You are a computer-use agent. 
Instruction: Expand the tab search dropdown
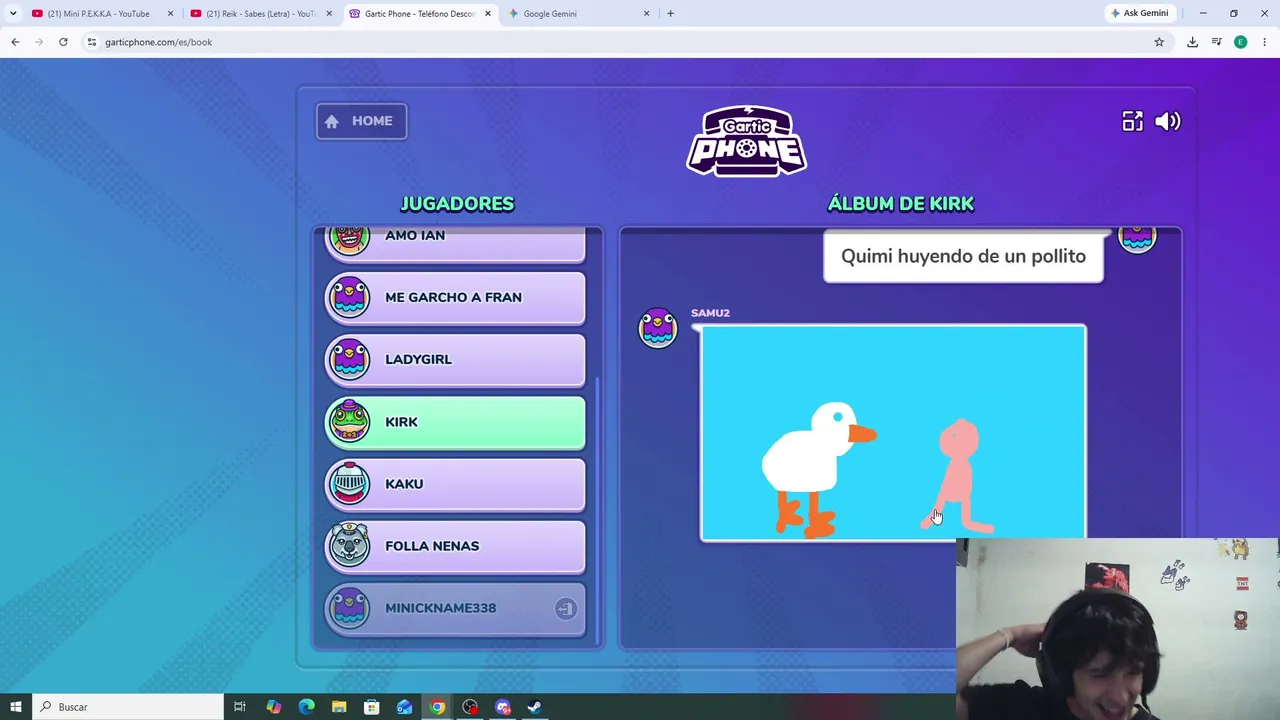(x=13, y=14)
